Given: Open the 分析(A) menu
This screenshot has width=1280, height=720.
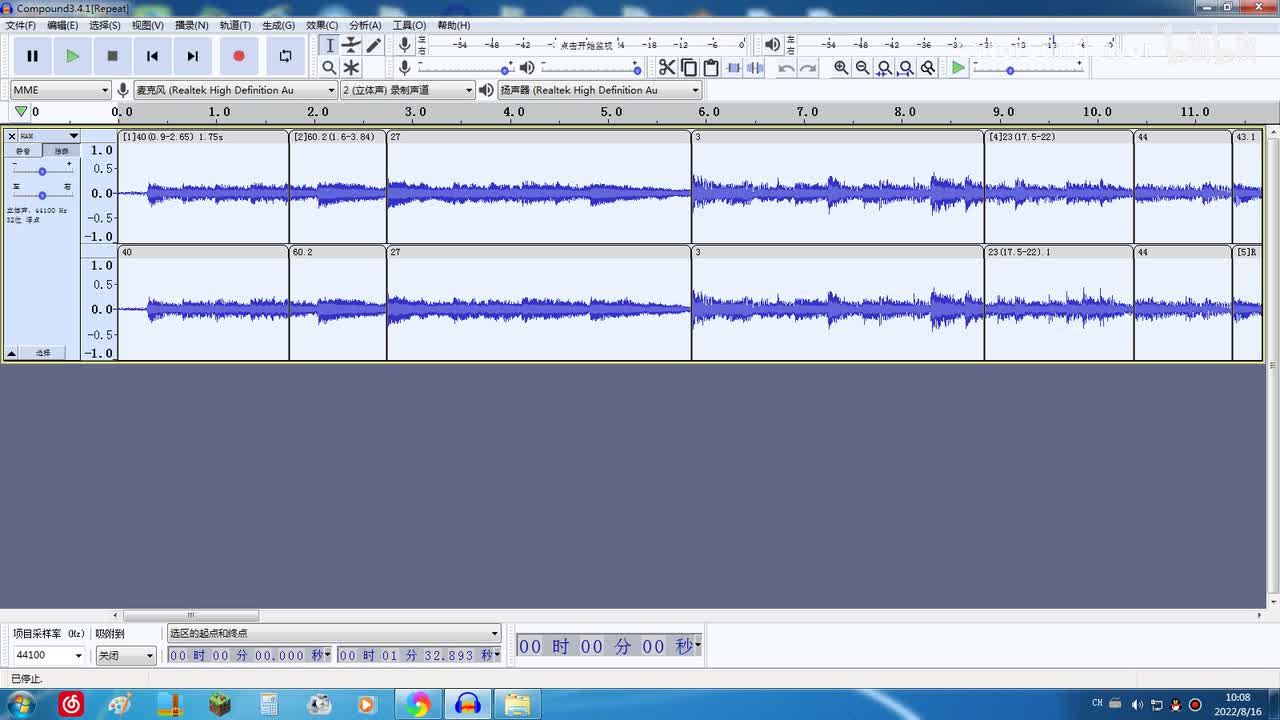Looking at the screenshot, I should click(365, 25).
